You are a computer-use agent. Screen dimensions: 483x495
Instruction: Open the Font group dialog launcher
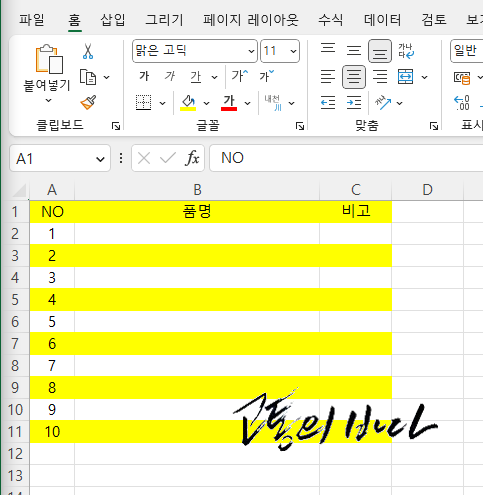click(x=300, y=126)
